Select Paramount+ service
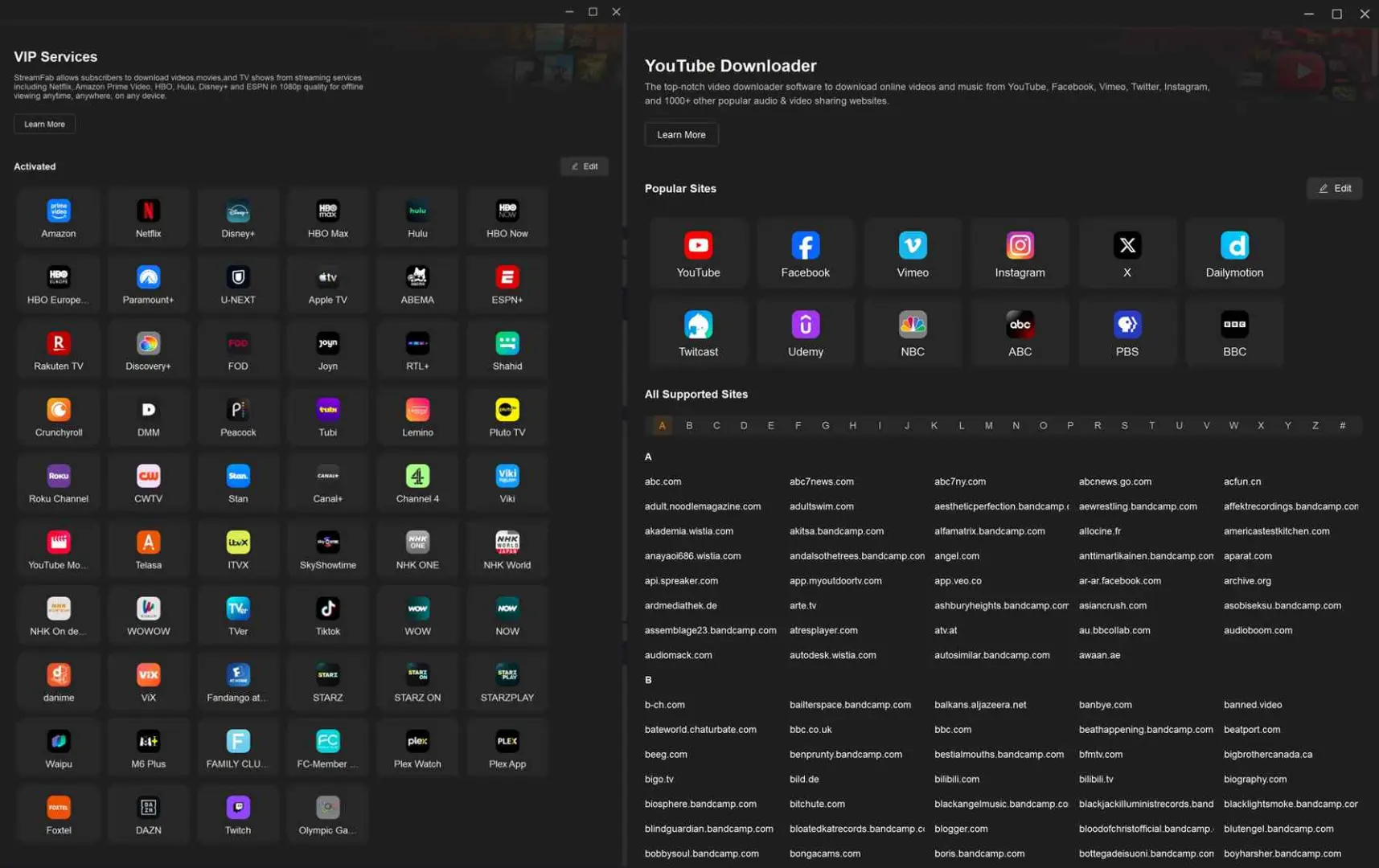This screenshot has height=868, width=1379. 148,285
